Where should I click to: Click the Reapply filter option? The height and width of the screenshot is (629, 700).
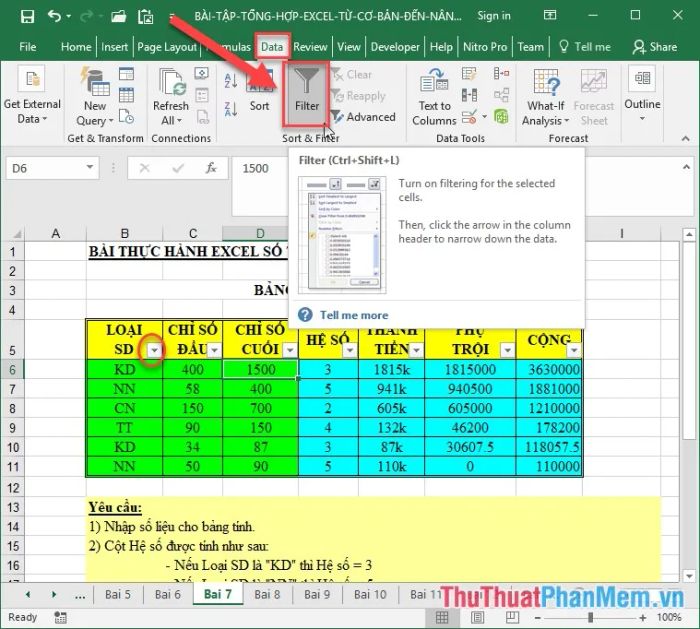358,96
